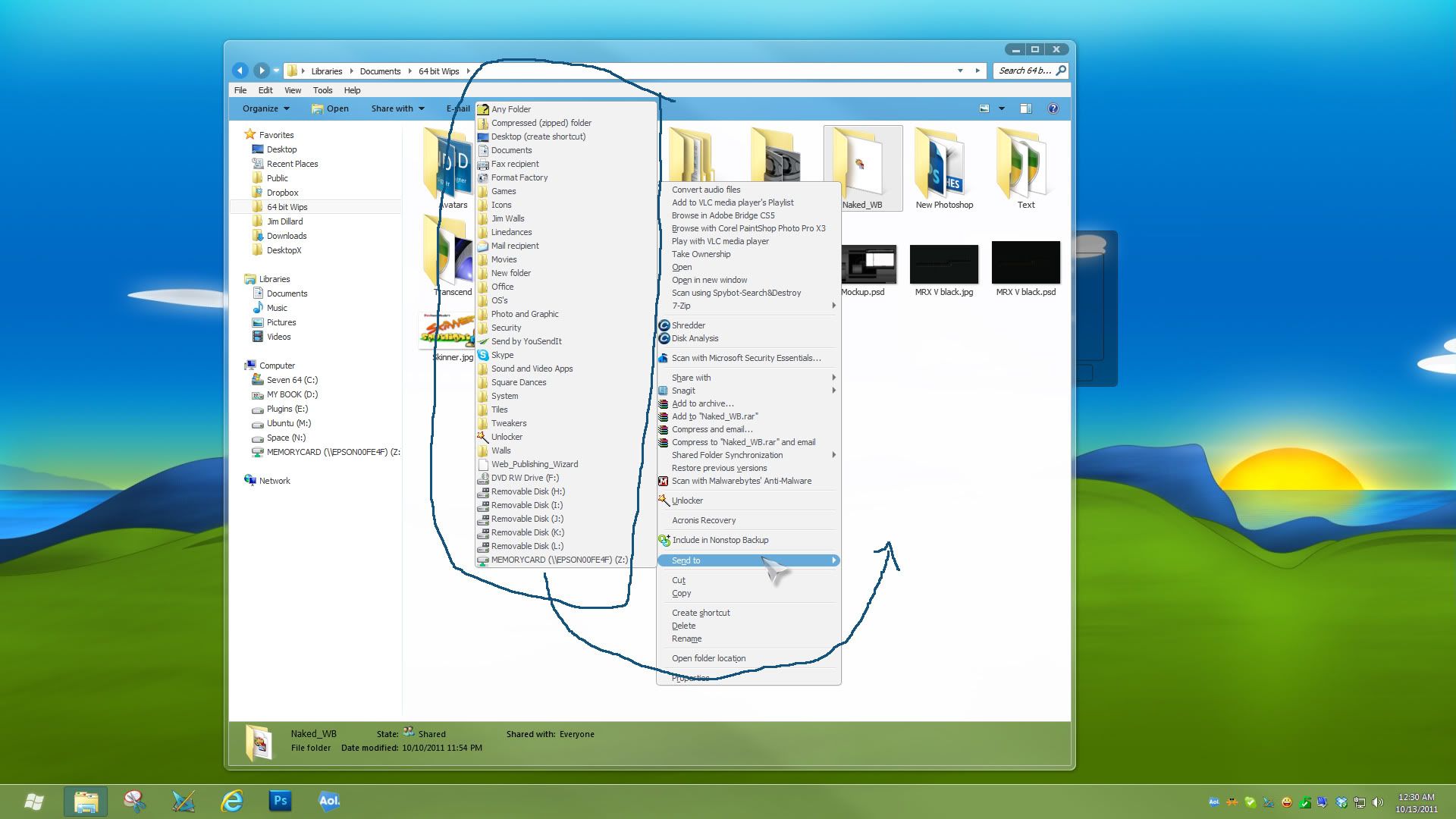Select Desktop (create shortcut)
1456x819 pixels.
click(x=538, y=136)
